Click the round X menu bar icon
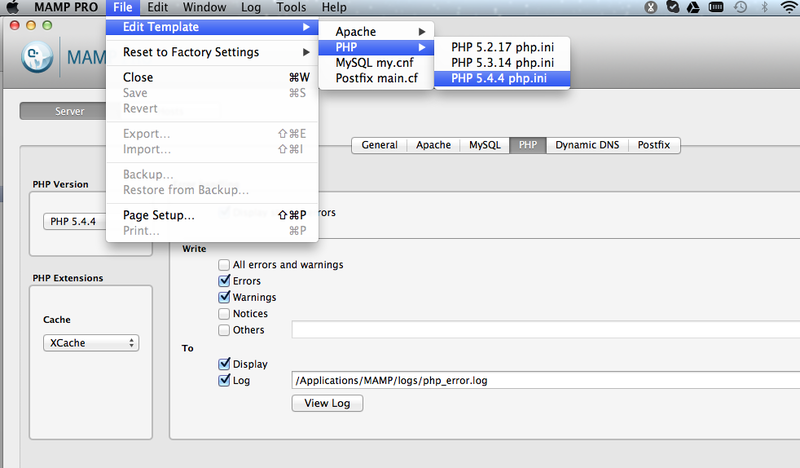The width and height of the screenshot is (800, 468). click(x=651, y=7)
